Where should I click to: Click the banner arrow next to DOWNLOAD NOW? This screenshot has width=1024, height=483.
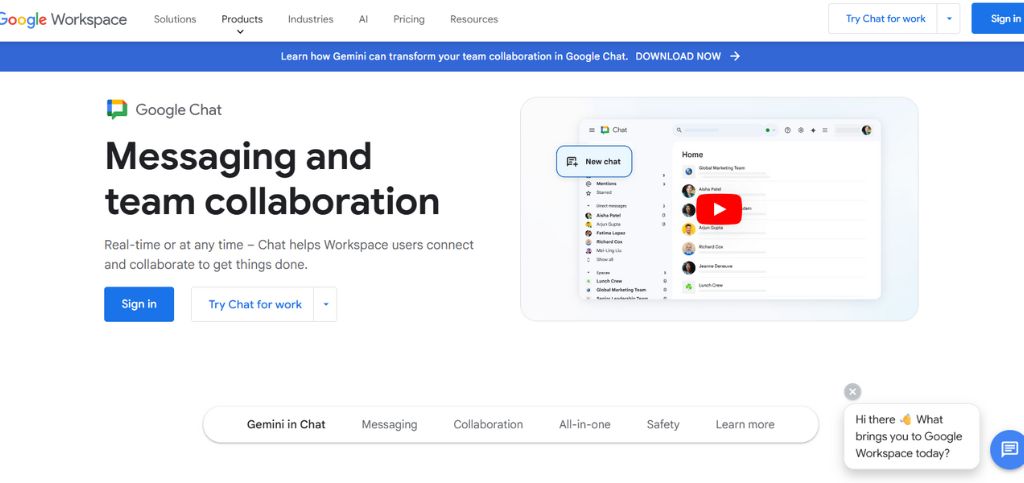point(735,56)
